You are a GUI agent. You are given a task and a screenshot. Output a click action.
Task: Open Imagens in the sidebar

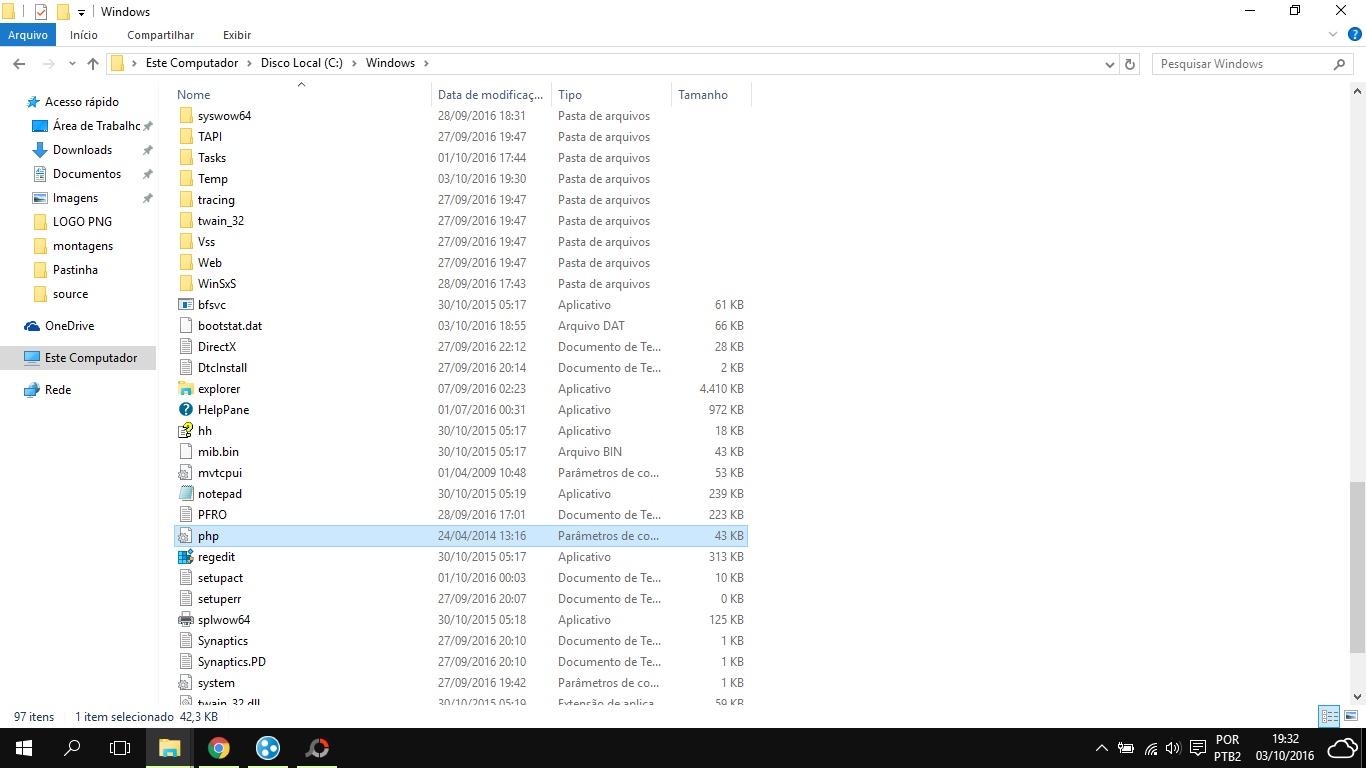pos(75,198)
